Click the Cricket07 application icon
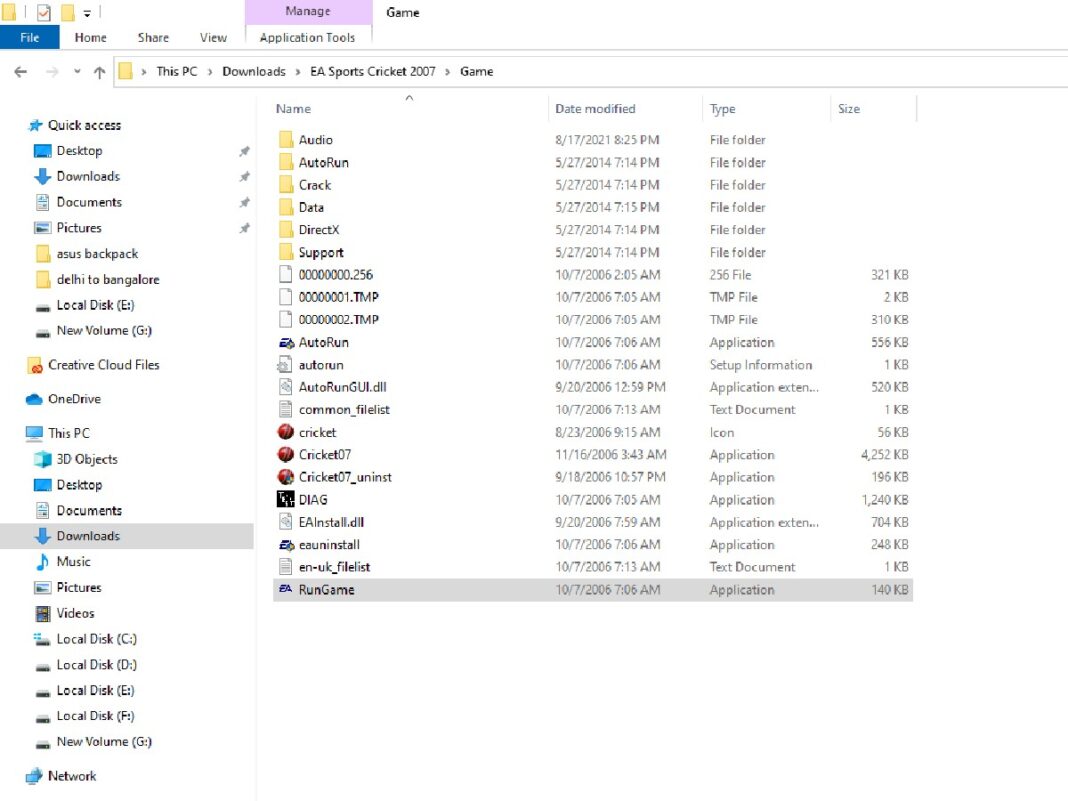Screen dimensions: 1068x801 [x=285, y=455]
